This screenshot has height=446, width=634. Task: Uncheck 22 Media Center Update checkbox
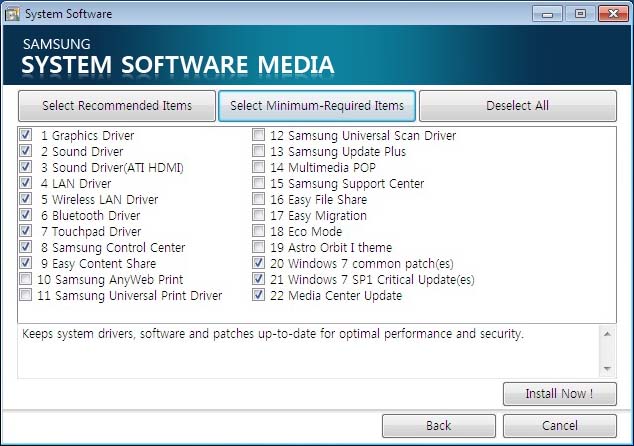(x=258, y=295)
